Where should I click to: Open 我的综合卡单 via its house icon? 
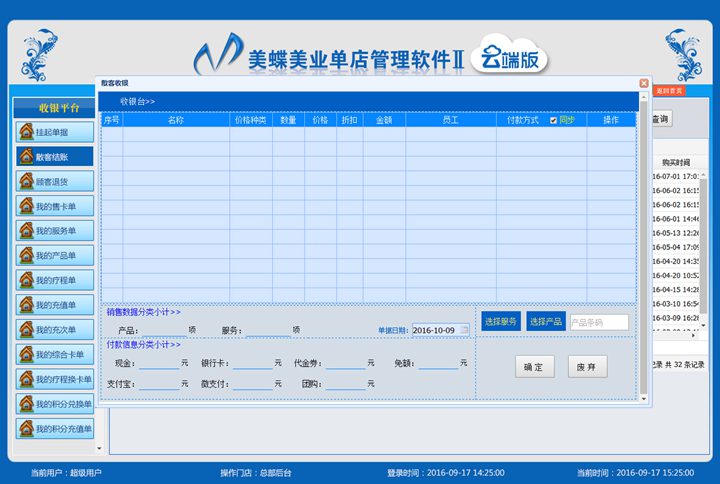pos(26,355)
